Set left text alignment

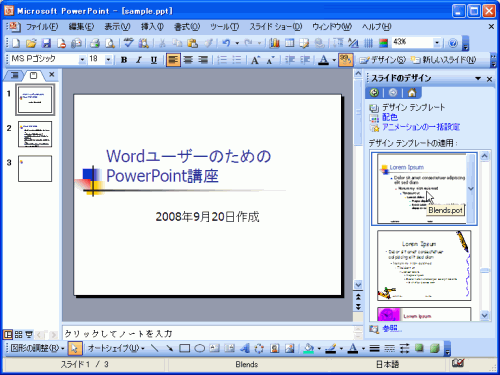(x=173, y=60)
